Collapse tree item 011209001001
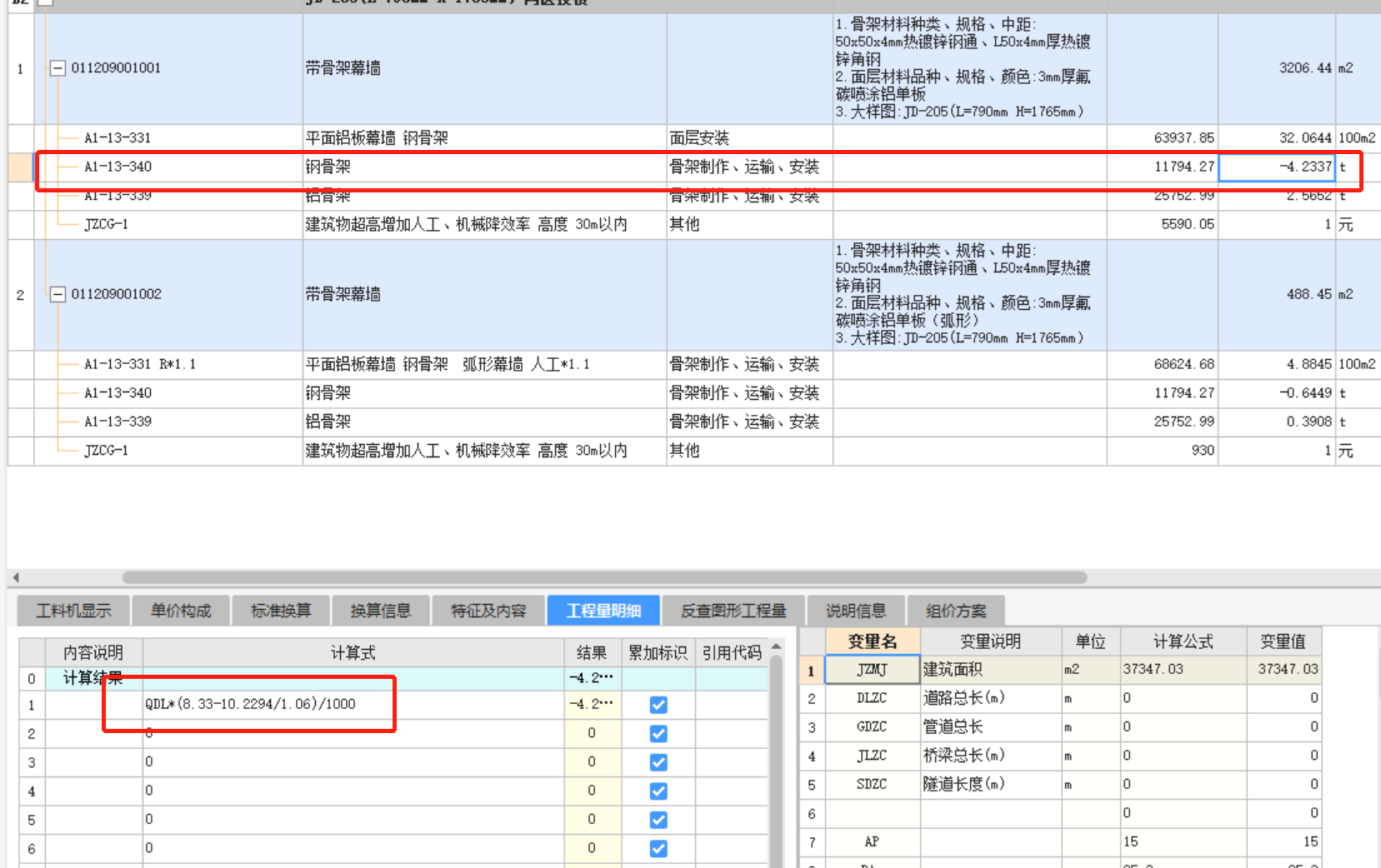Viewport: 1381px width, 868px height. (x=58, y=68)
